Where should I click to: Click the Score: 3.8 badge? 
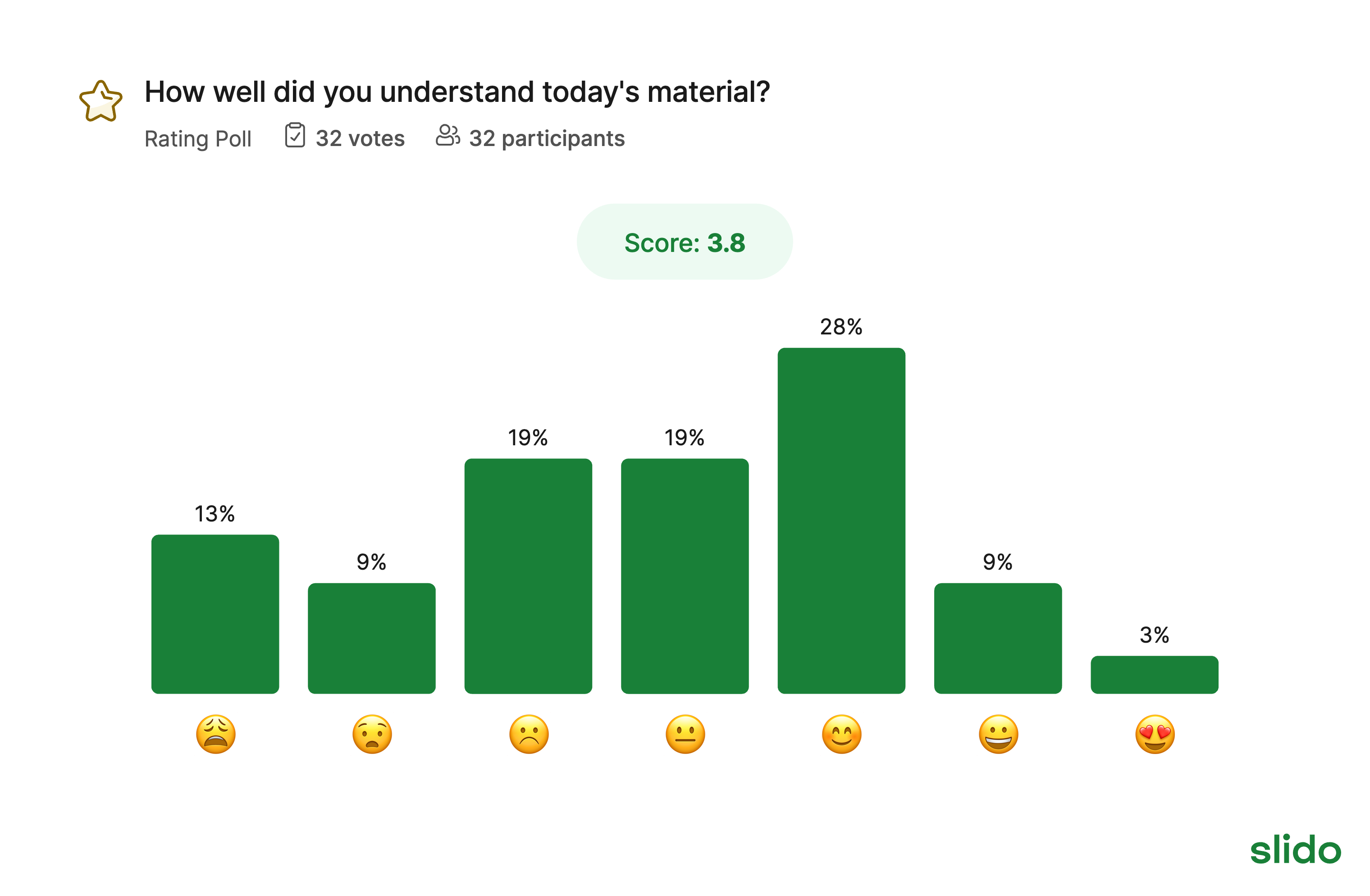[x=685, y=242]
